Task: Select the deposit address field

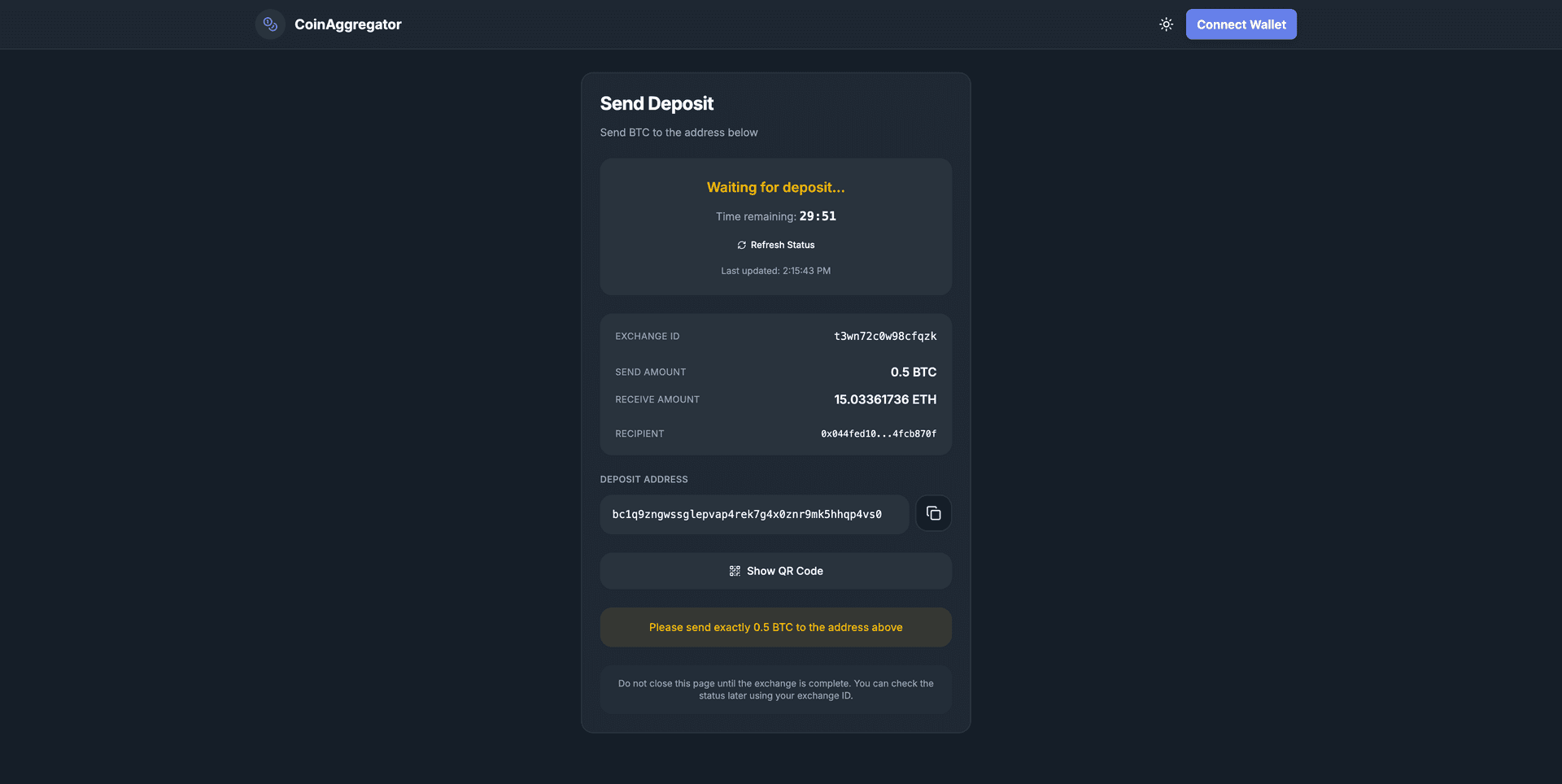Action: click(754, 514)
